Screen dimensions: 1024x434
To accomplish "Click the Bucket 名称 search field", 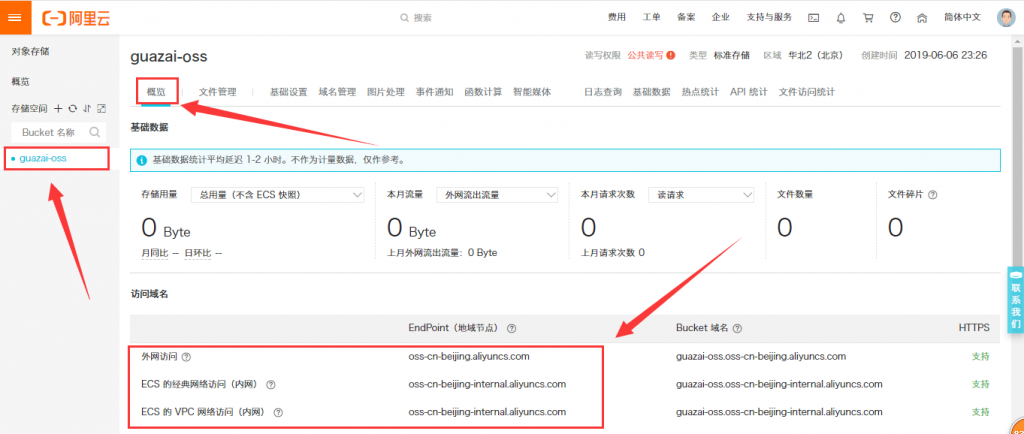I will [x=59, y=132].
